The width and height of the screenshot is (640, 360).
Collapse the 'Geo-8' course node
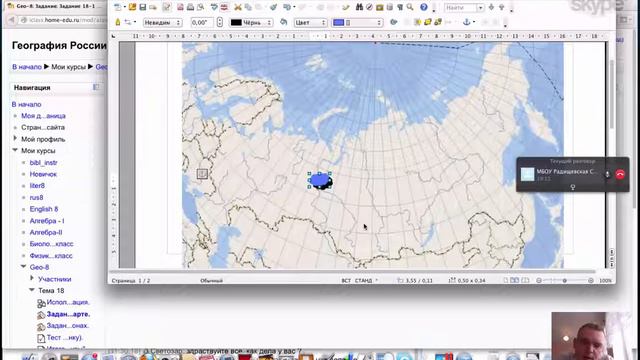coord(24,267)
